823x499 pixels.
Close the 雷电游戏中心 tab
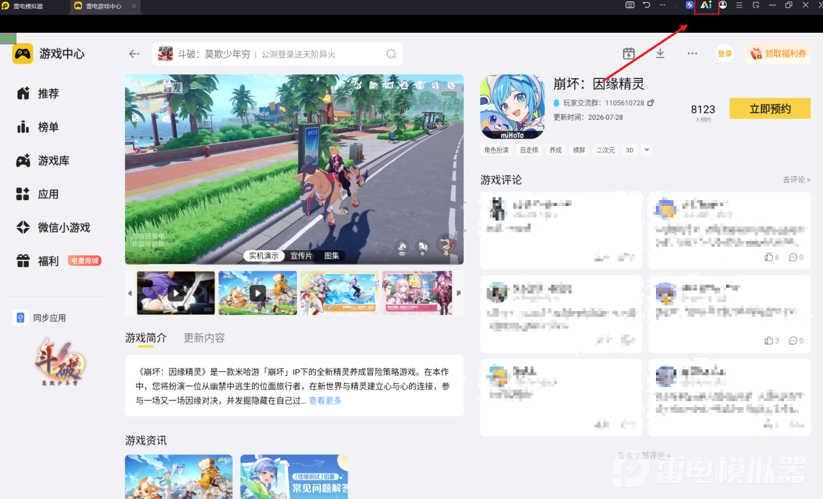click(x=133, y=6)
